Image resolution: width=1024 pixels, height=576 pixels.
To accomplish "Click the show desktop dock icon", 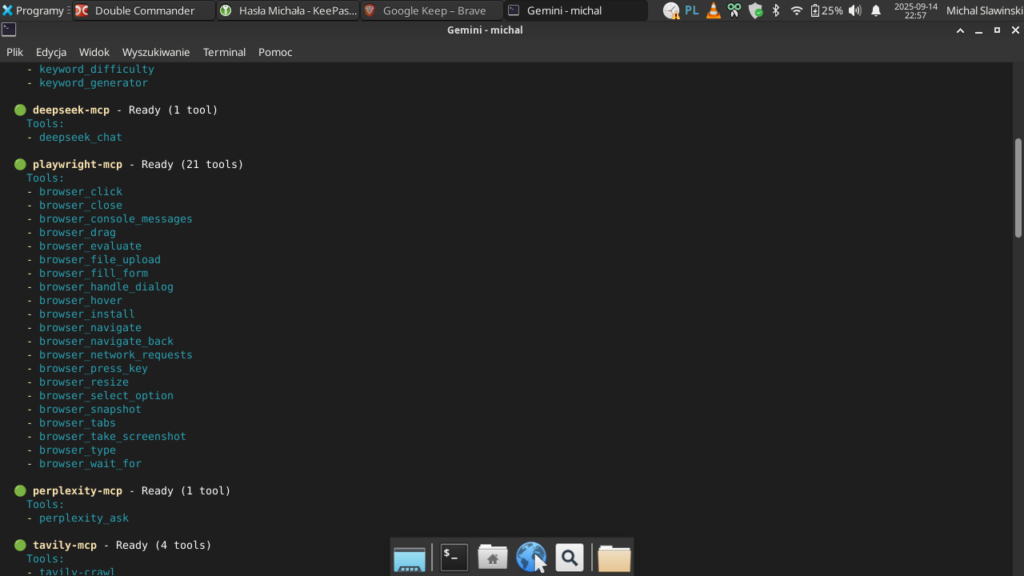I will coord(410,557).
